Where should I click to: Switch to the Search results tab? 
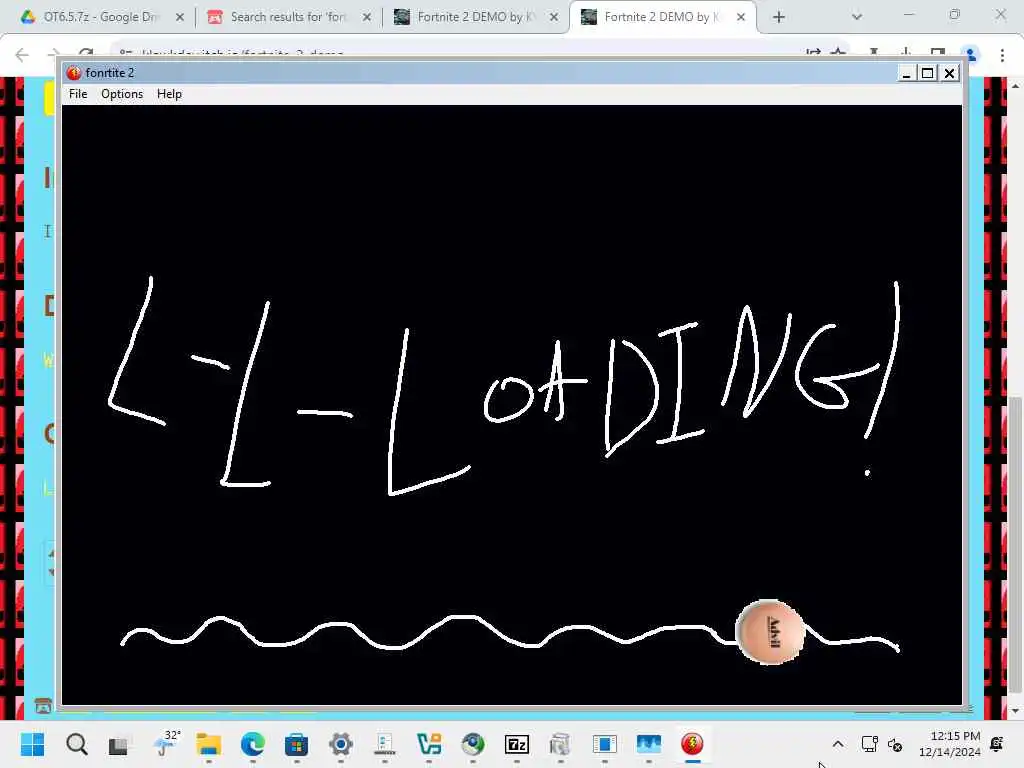pyautogui.click(x=287, y=17)
